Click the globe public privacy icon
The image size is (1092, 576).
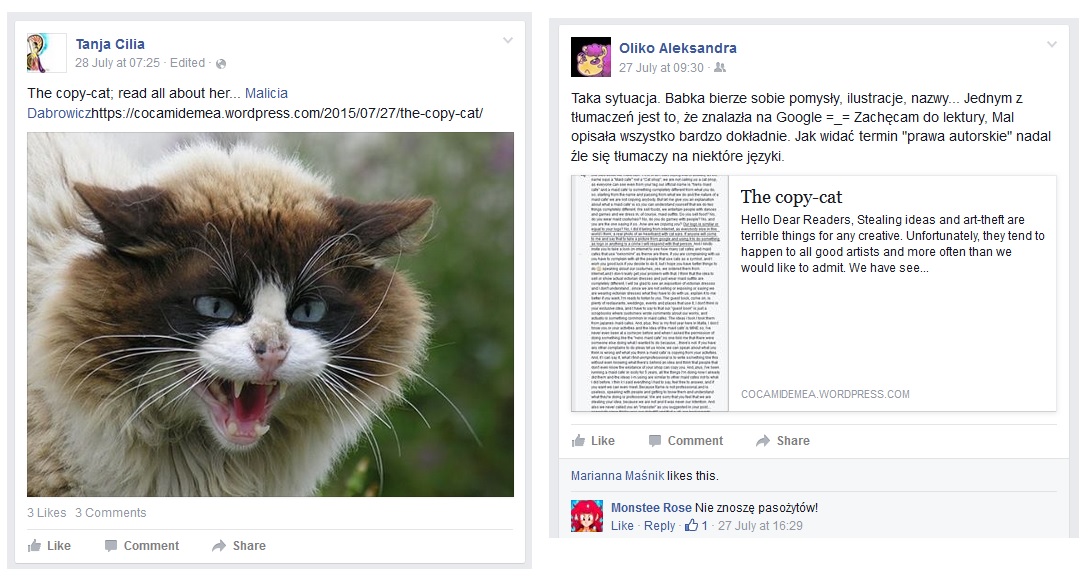(x=221, y=64)
